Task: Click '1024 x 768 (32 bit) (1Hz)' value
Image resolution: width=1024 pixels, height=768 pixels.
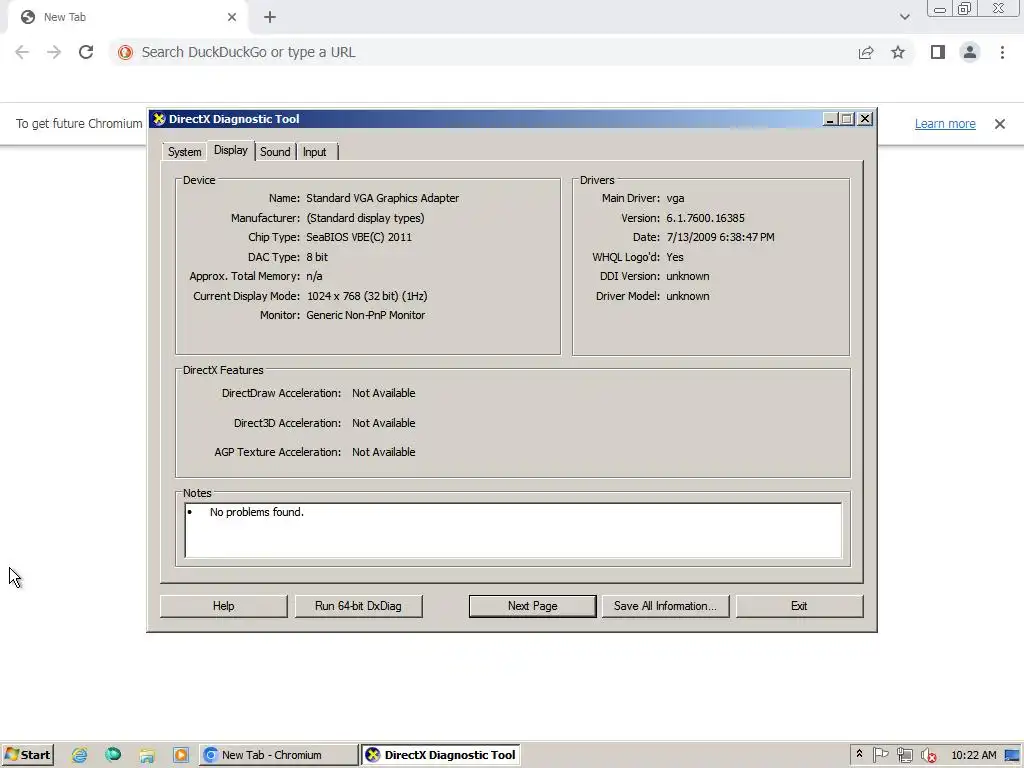Action: click(x=367, y=296)
